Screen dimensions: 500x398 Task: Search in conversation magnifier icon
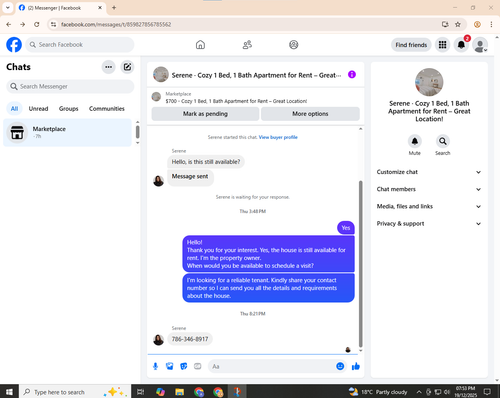coord(443,141)
